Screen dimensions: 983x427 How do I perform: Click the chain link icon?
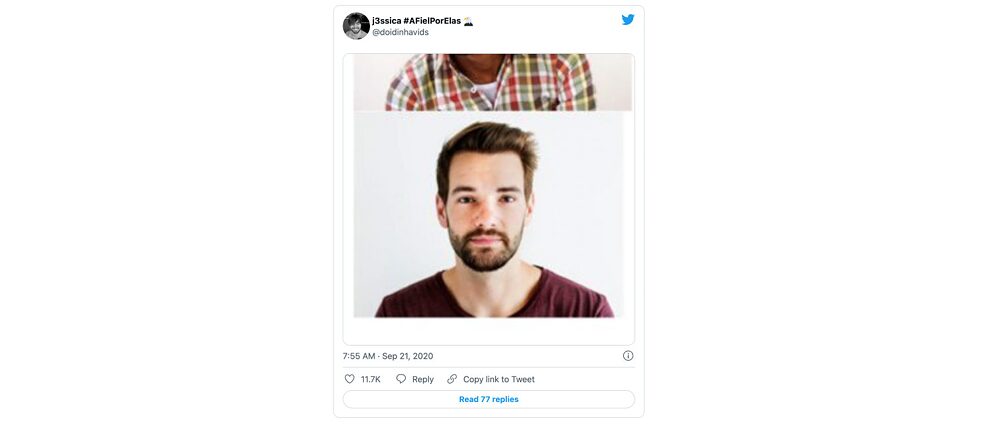[x=452, y=379]
